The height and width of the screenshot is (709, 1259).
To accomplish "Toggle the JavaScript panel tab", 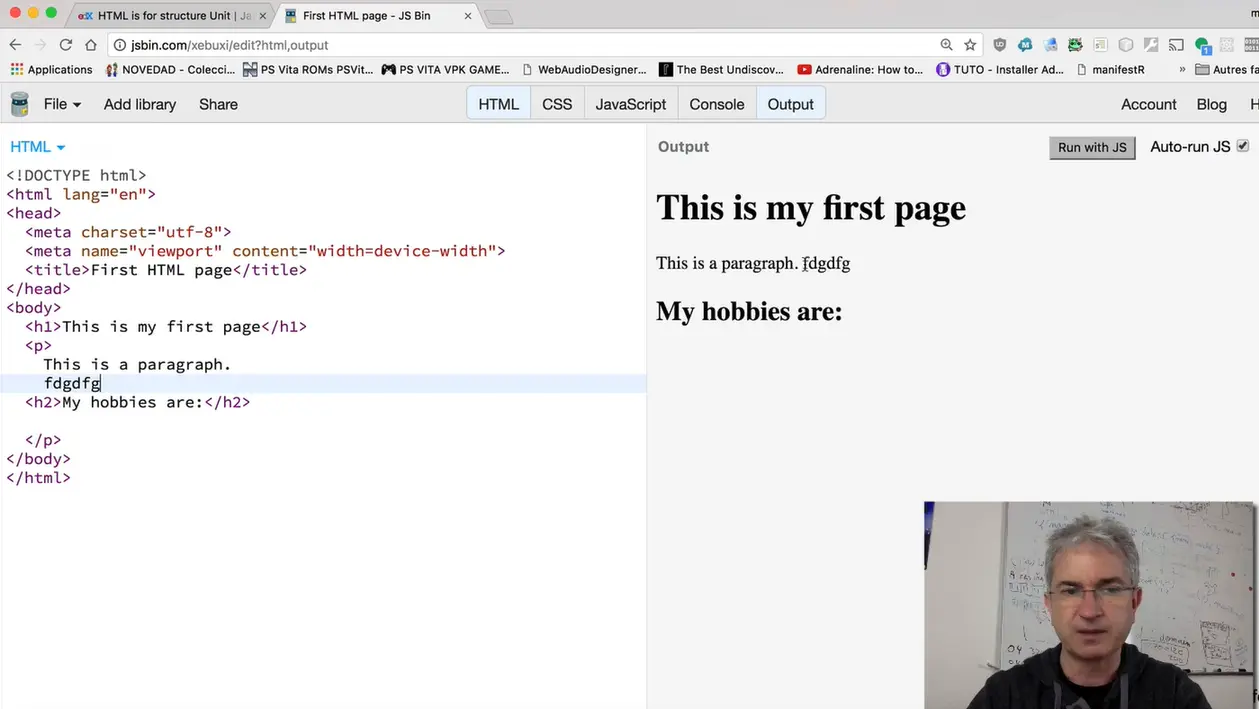I will (x=631, y=104).
